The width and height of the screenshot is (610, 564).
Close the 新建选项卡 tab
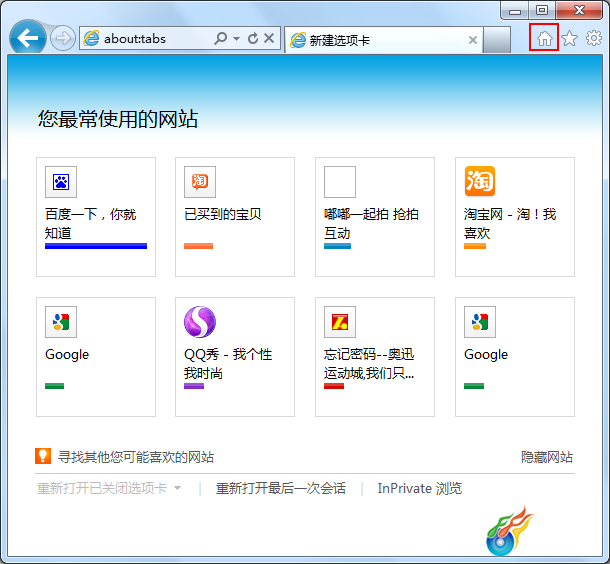coord(473,40)
